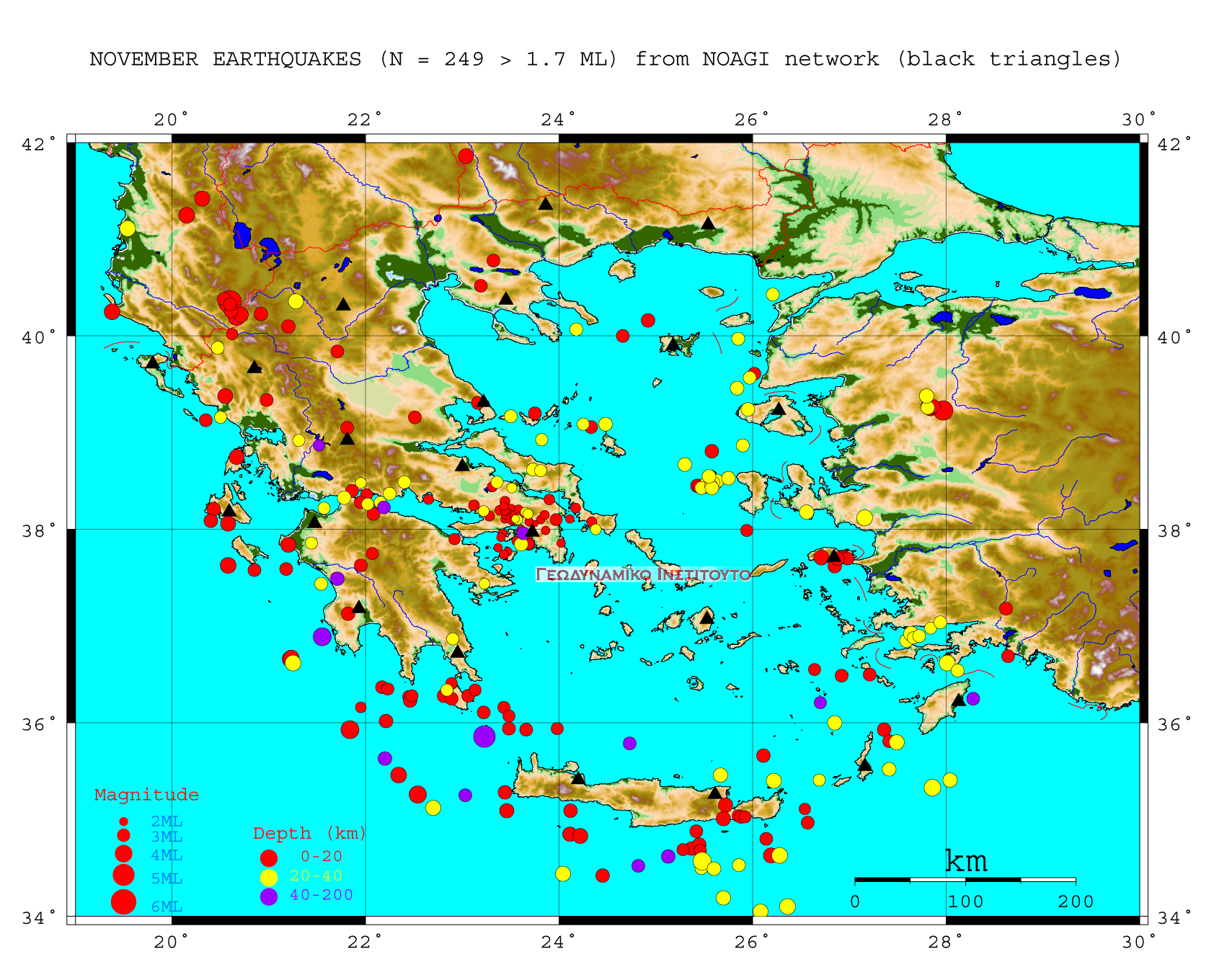Click the '20-40' depth range label

pyautogui.click(x=316, y=876)
